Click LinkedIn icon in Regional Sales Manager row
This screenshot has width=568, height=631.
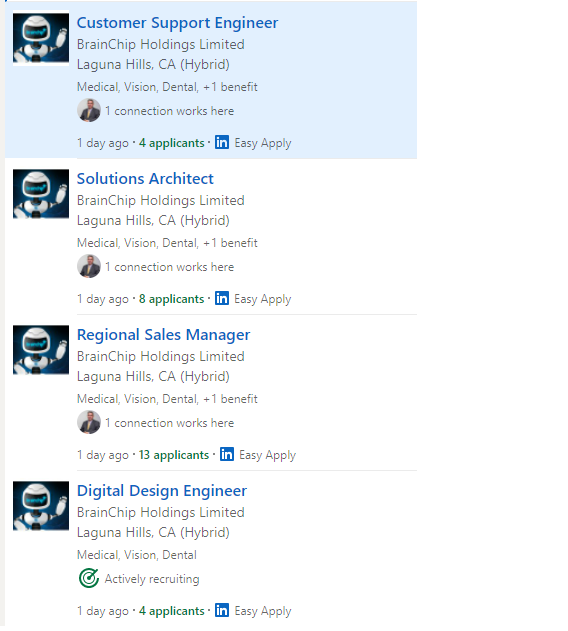(x=227, y=454)
